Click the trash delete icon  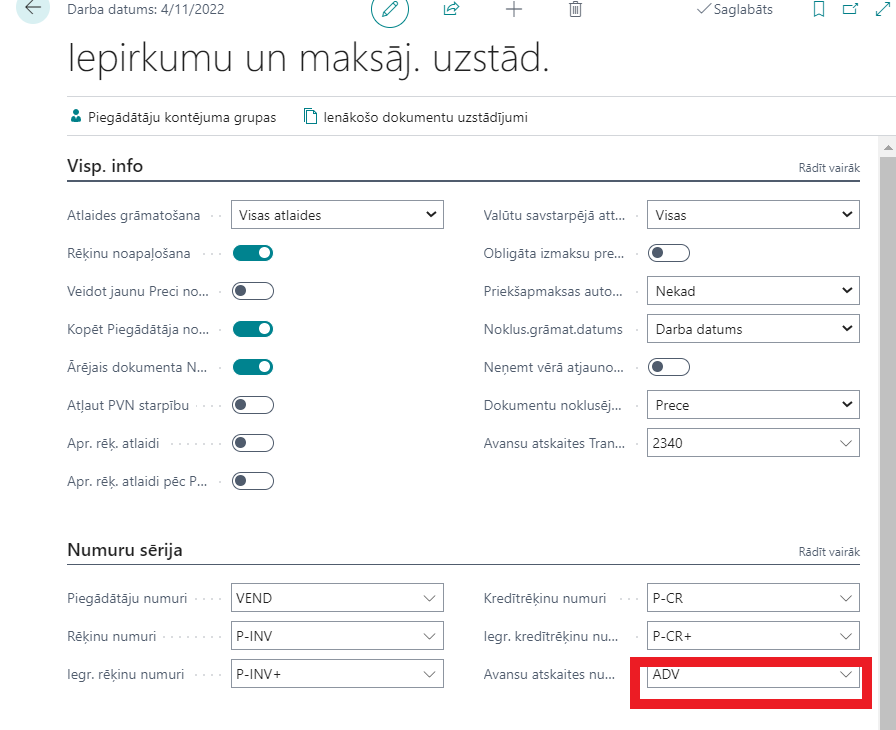tap(575, 9)
